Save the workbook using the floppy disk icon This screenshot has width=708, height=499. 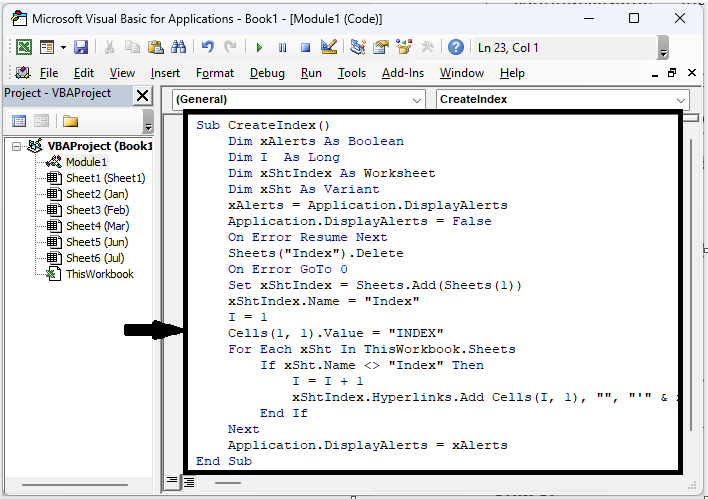tap(81, 47)
